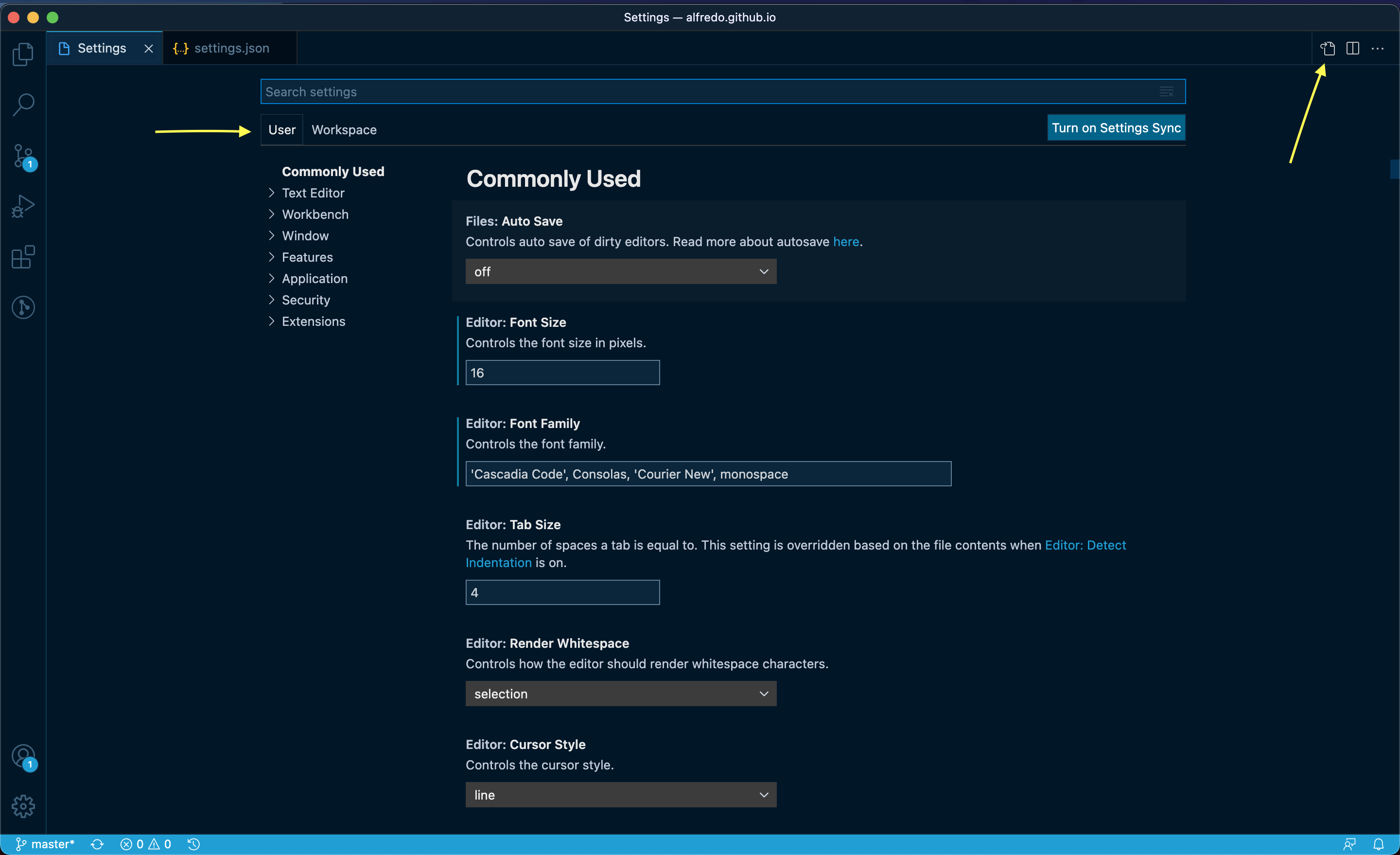The width and height of the screenshot is (1400, 855).
Task: Open the Search view icon
Action: (23, 105)
